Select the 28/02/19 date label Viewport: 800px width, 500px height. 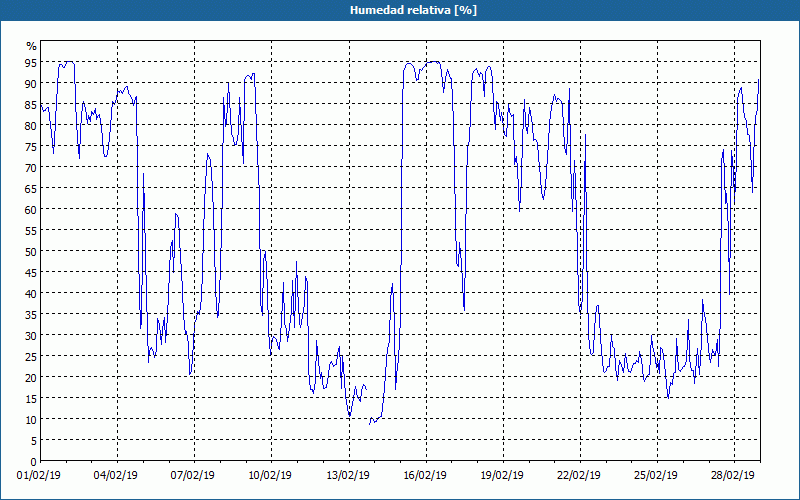(733, 476)
